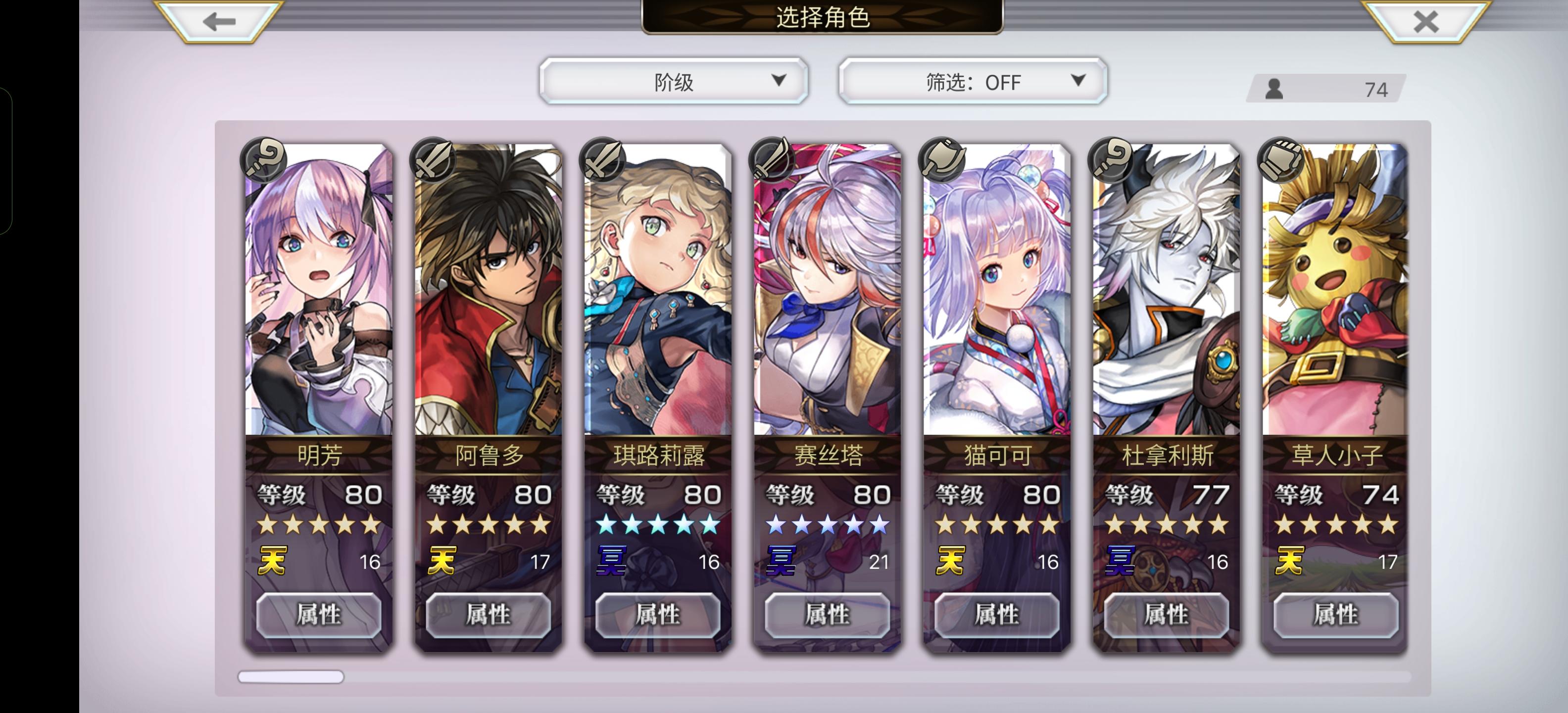This screenshot has width=1568, height=713.
Task: Click the katana icon on 赛丝塔's card
Action: coord(773,159)
